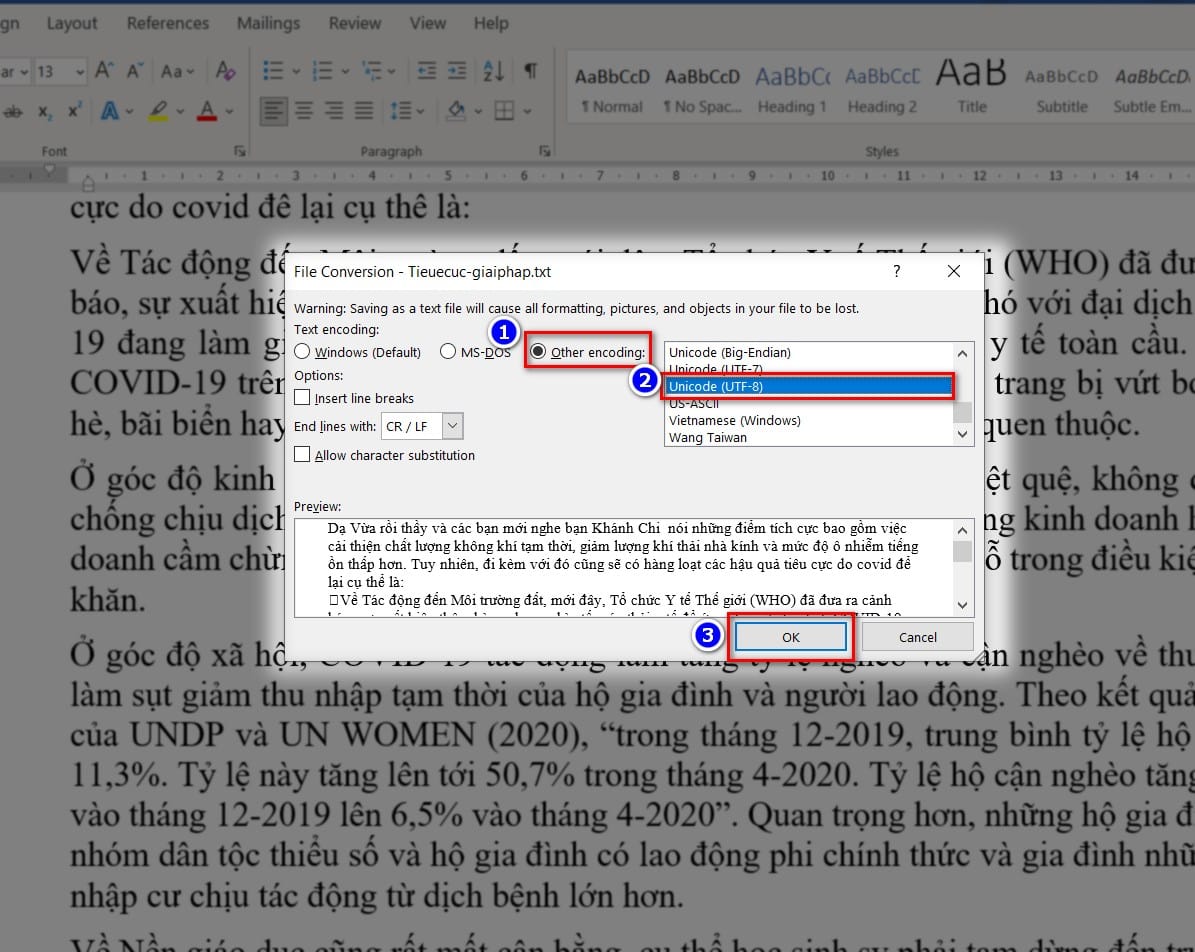Image resolution: width=1195 pixels, height=952 pixels.
Task: Apply center alignment
Action: tap(303, 111)
